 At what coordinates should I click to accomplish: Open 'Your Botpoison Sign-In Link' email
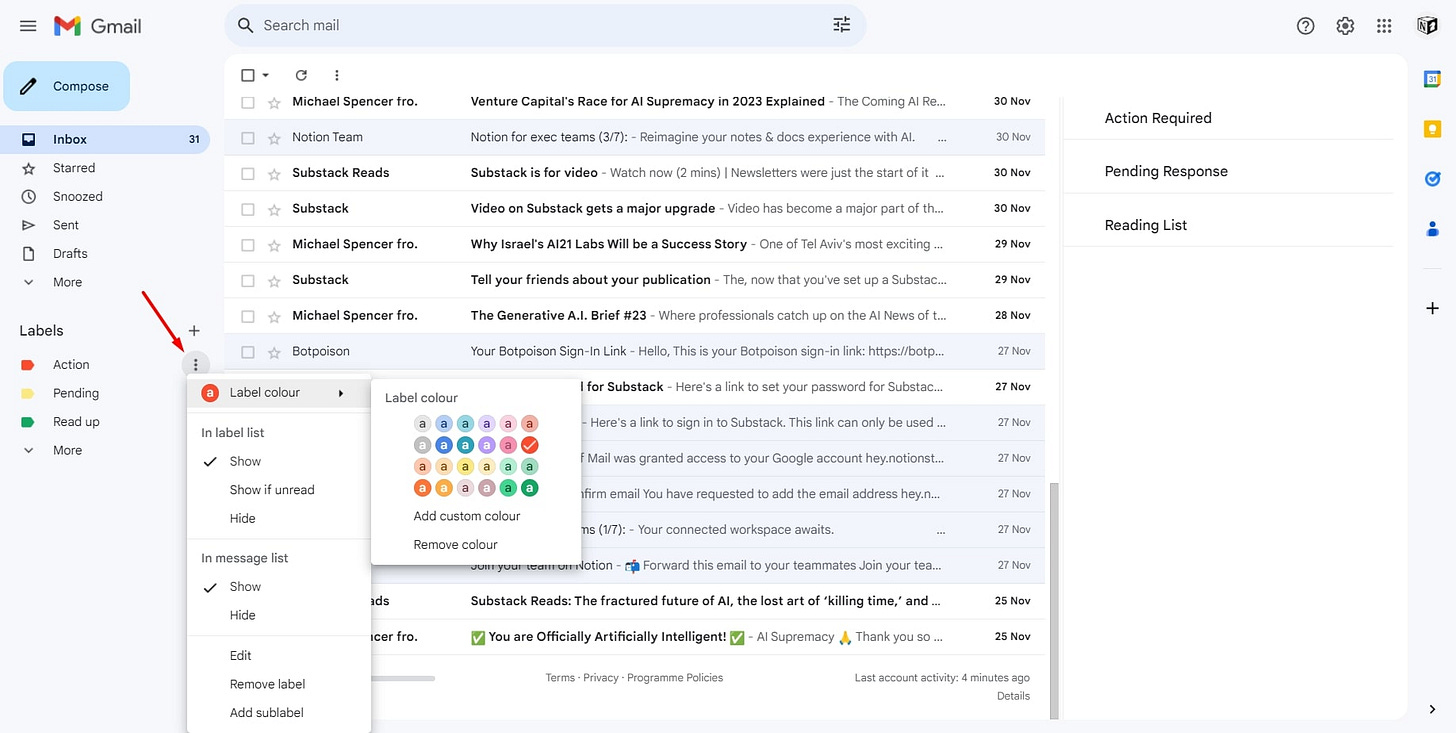[x=634, y=352]
